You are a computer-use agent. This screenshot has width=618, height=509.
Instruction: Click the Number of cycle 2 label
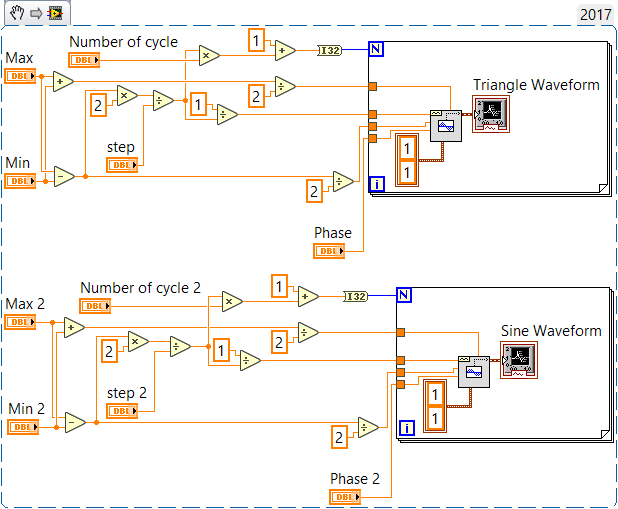[x=140, y=288]
